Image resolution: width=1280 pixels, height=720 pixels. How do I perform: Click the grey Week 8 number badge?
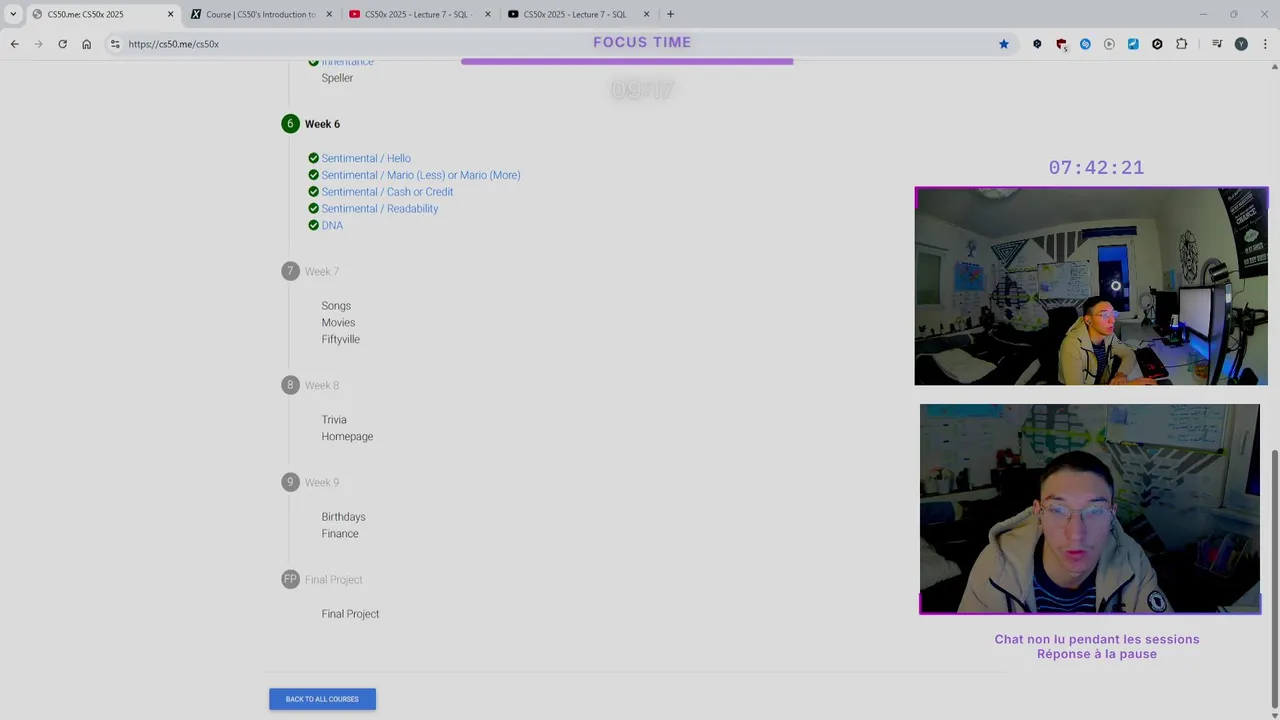point(290,385)
